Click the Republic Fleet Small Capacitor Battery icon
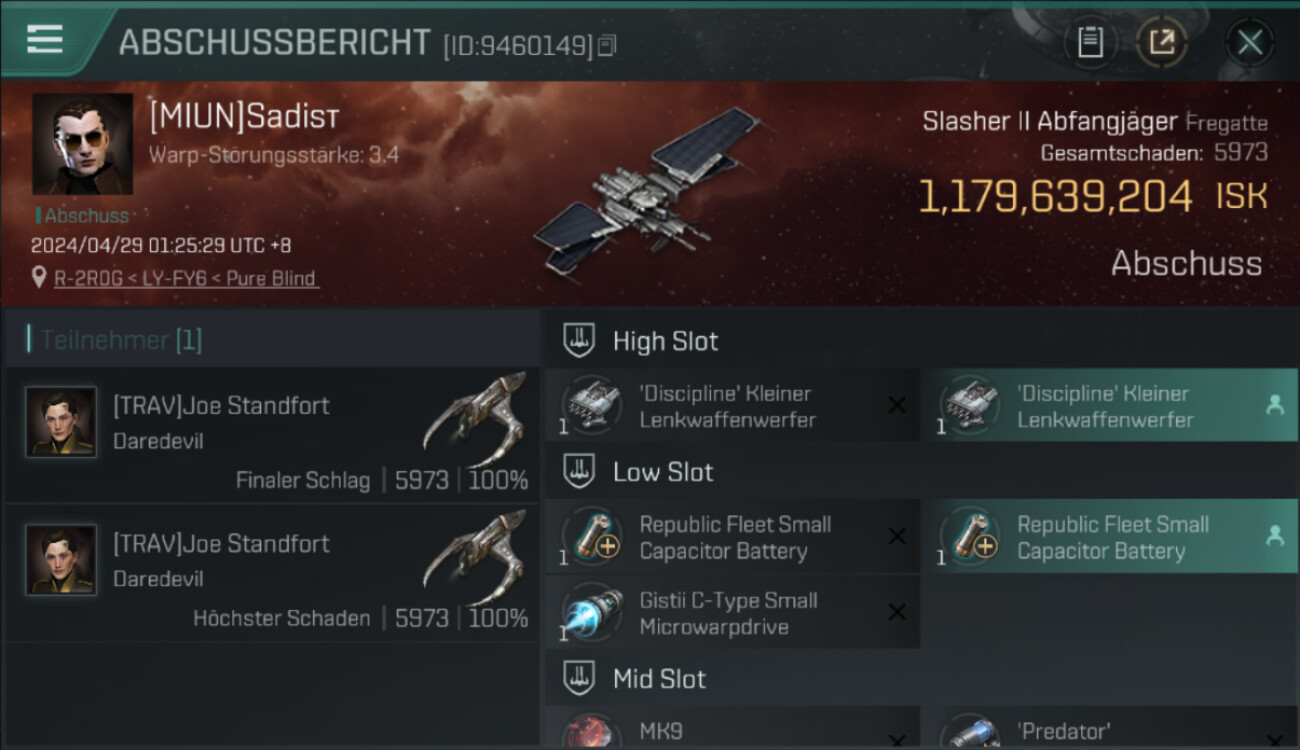This screenshot has height=750, width=1300. coord(592,536)
